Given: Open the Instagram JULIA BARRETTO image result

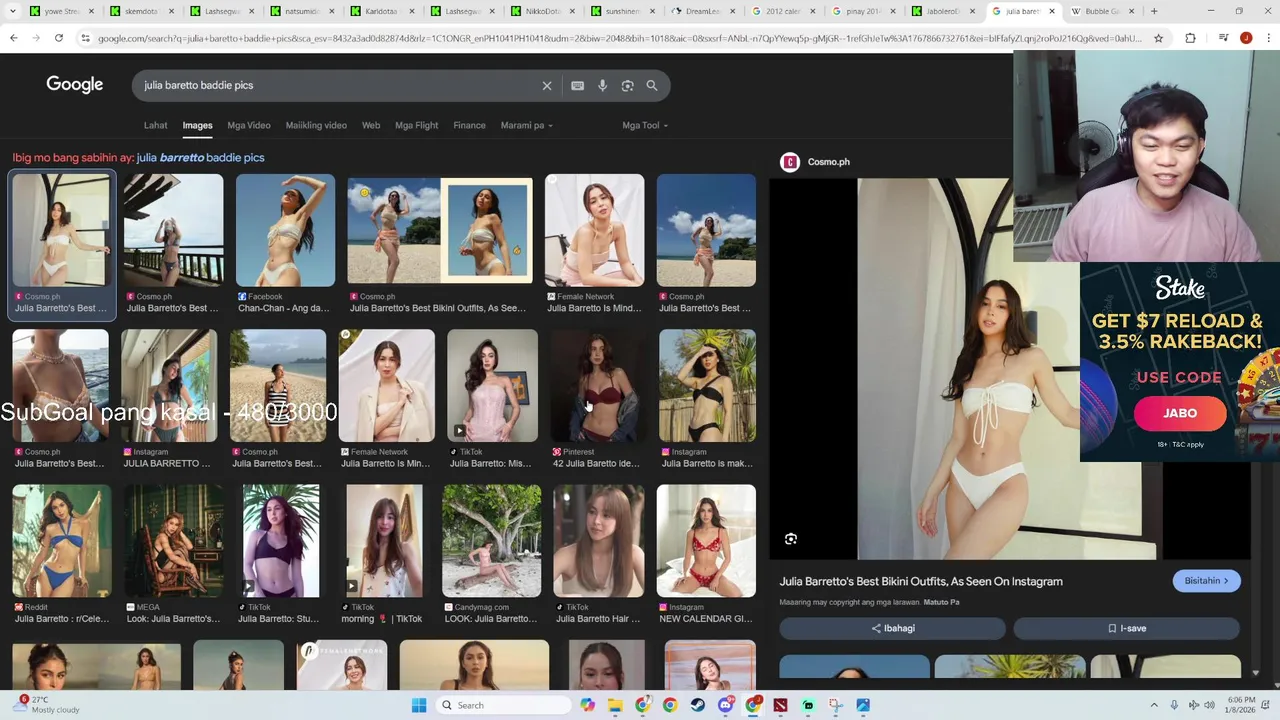Looking at the screenshot, I should click(x=168, y=400).
